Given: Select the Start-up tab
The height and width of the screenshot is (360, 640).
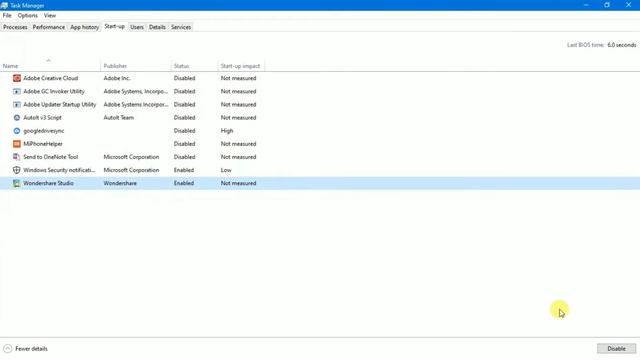Looking at the screenshot, I should 114,26.
